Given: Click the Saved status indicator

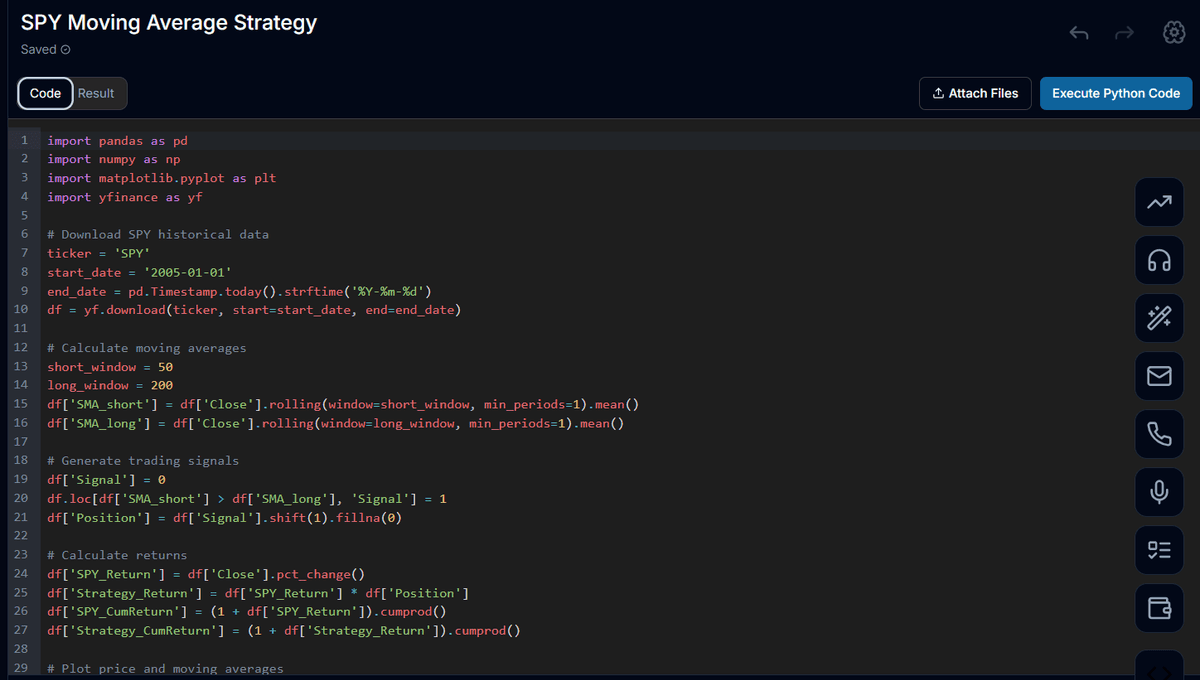Looking at the screenshot, I should click(46, 49).
